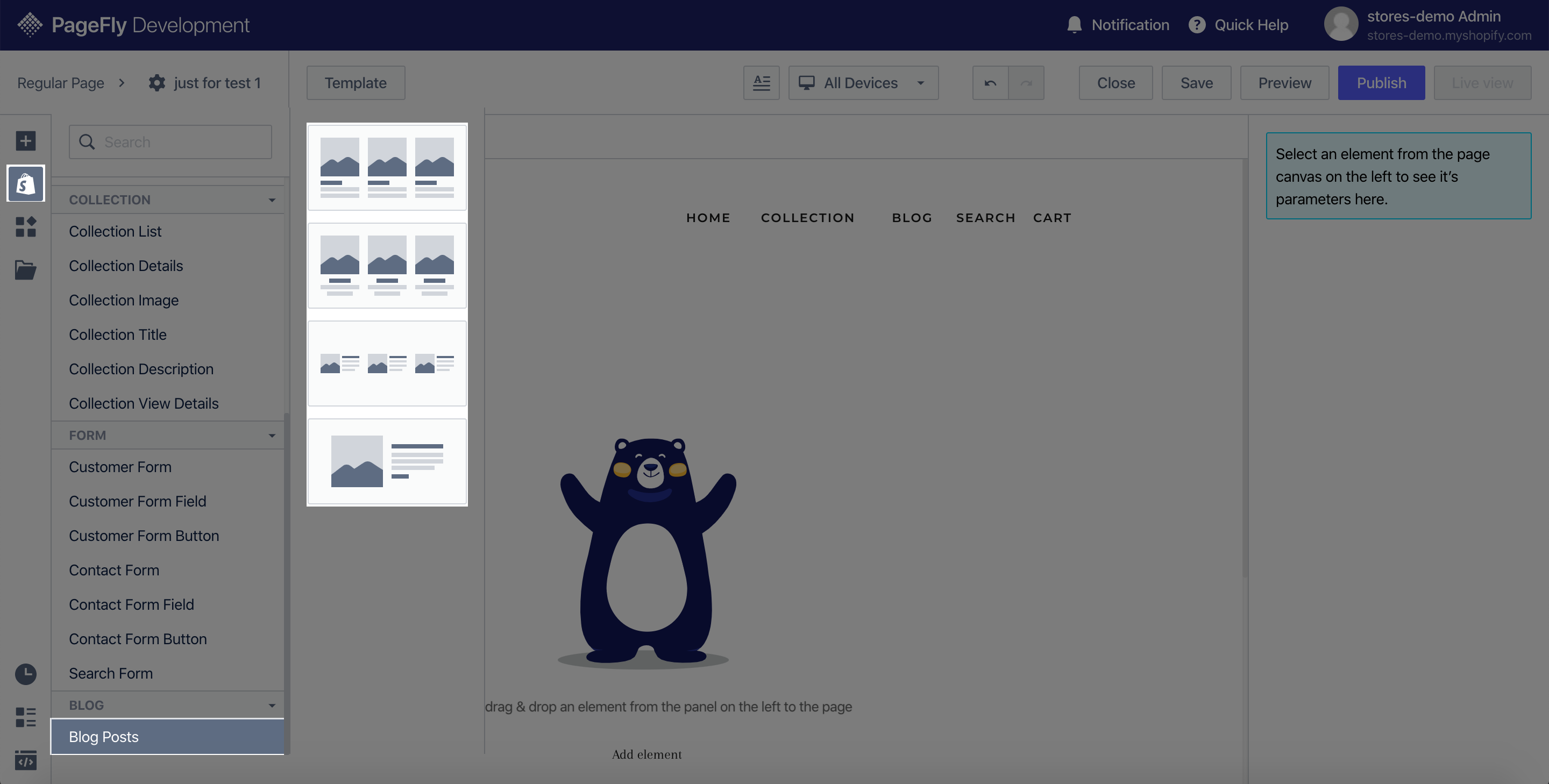
Task: Click the Template button
Action: (x=356, y=83)
